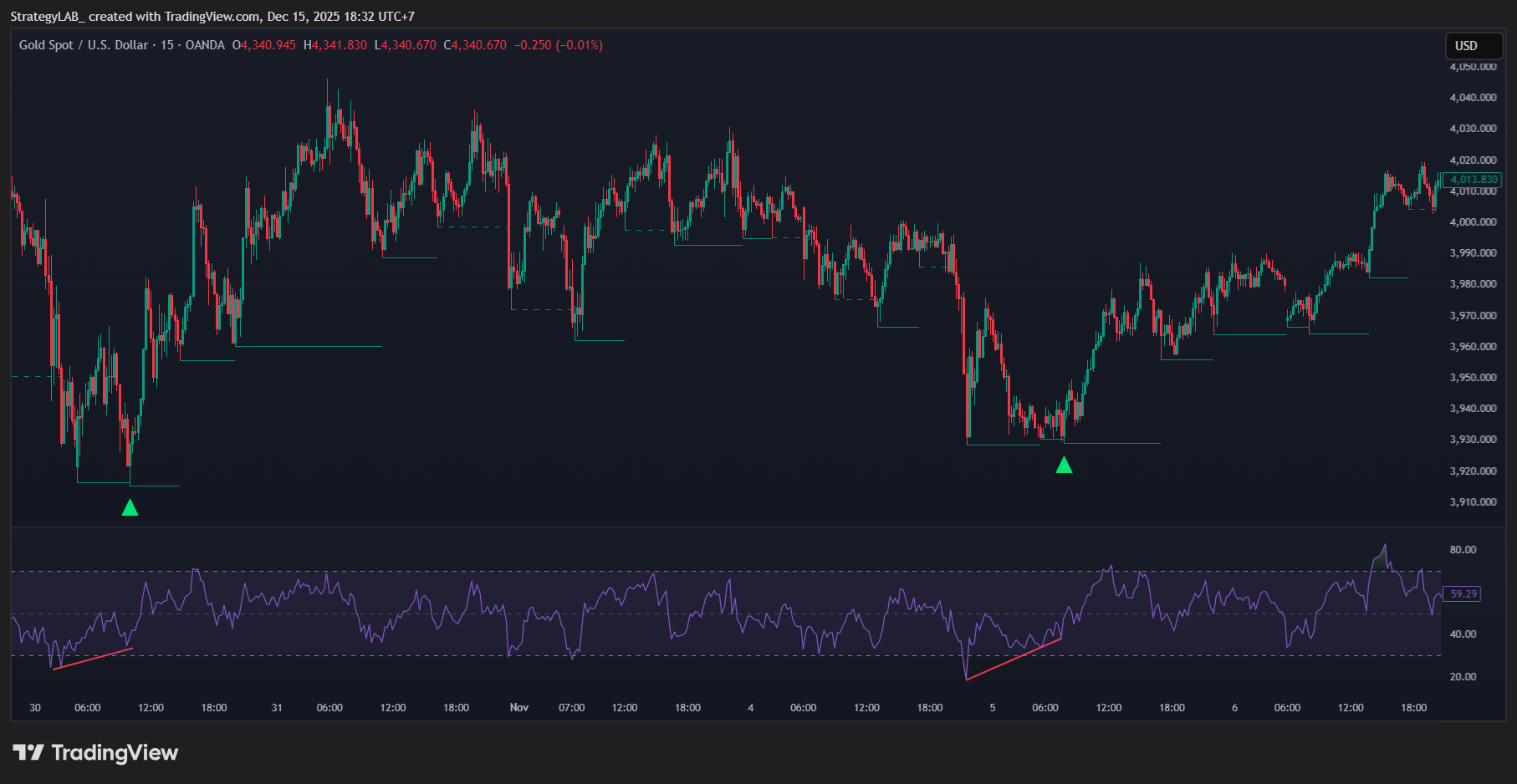Click the 3,950.000 price axis label

tap(1473, 378)
